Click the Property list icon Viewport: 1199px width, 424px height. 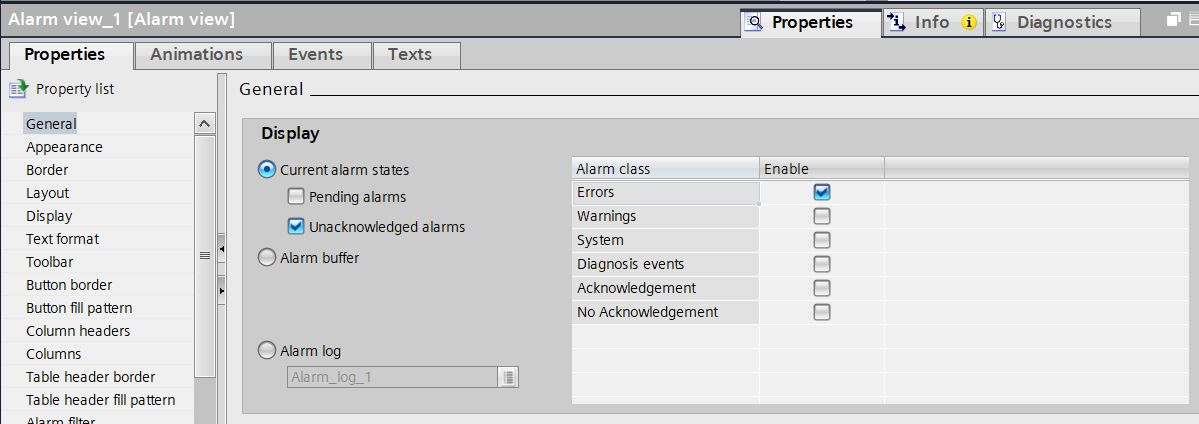(19, 89)
